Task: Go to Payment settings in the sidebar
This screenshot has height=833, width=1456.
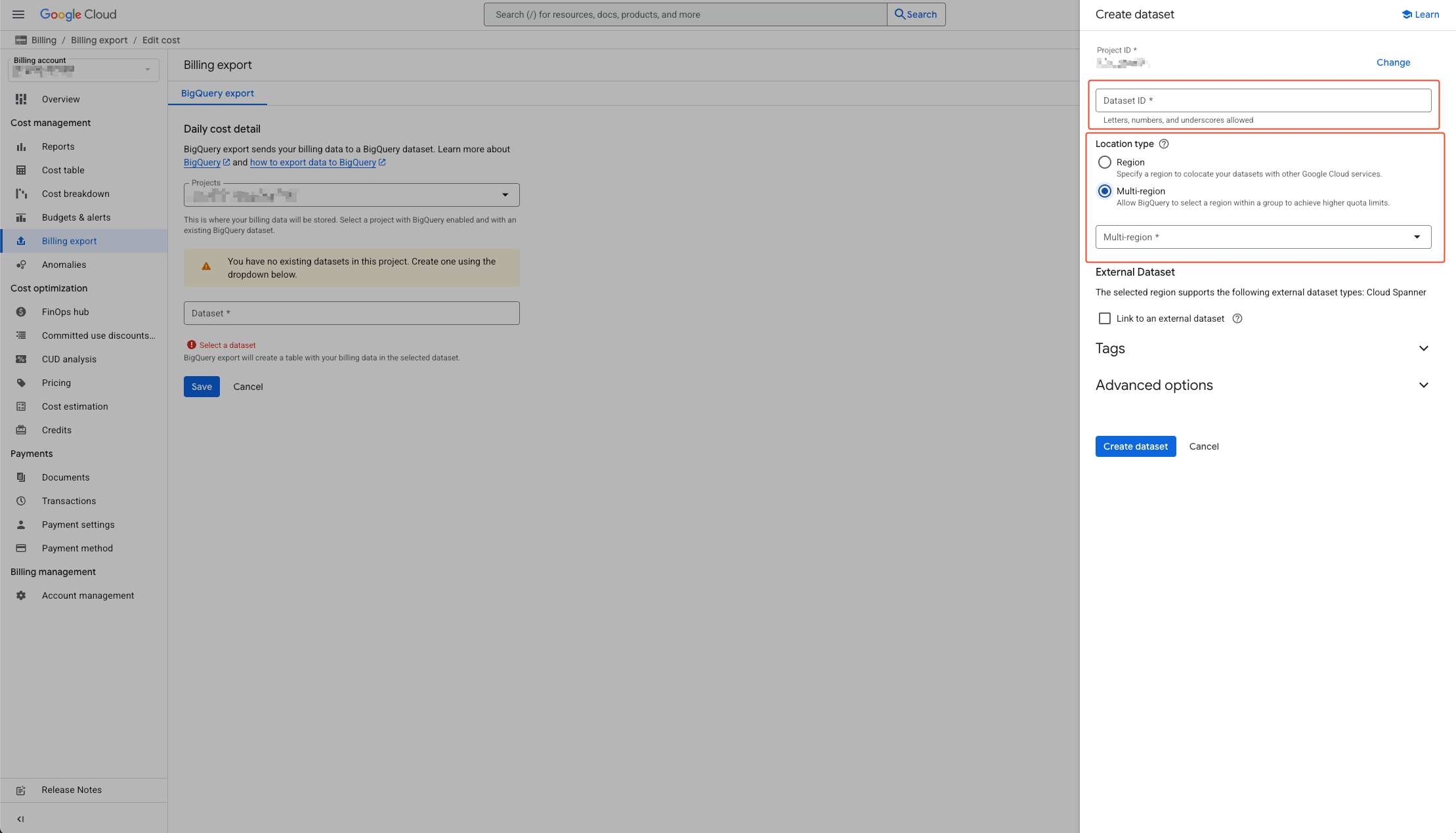Action: tap(83, 524)
